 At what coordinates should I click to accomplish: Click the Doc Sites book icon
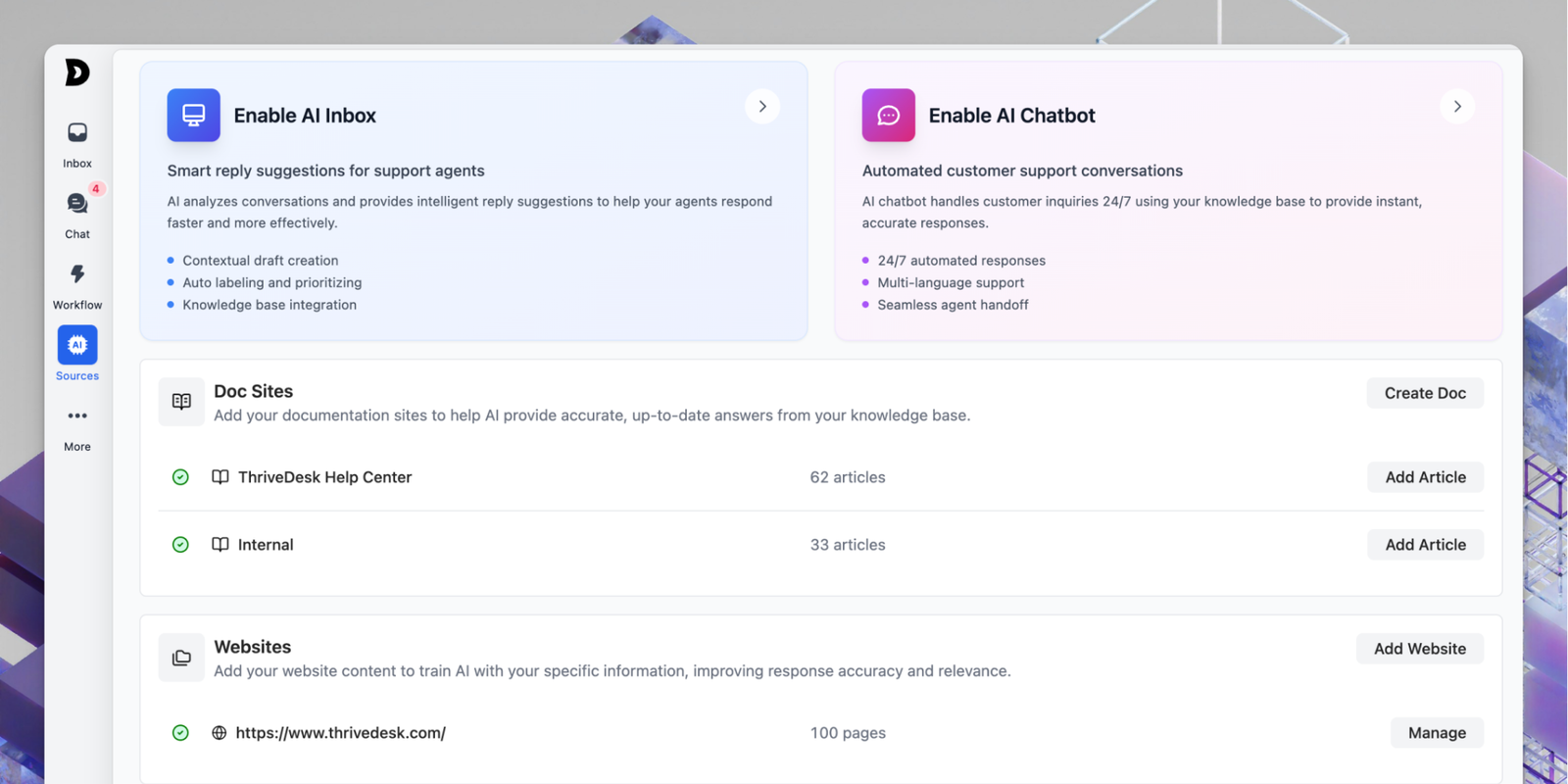[x=181, y=402]
